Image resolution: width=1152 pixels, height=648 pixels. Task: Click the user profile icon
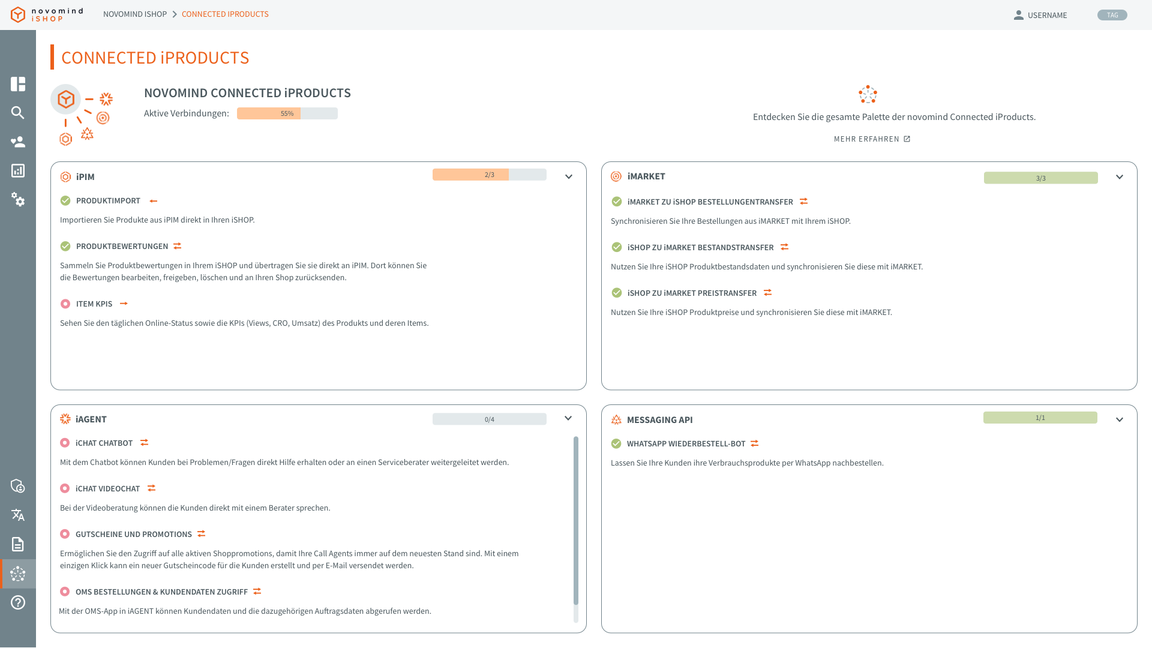tap(1018, 15)
